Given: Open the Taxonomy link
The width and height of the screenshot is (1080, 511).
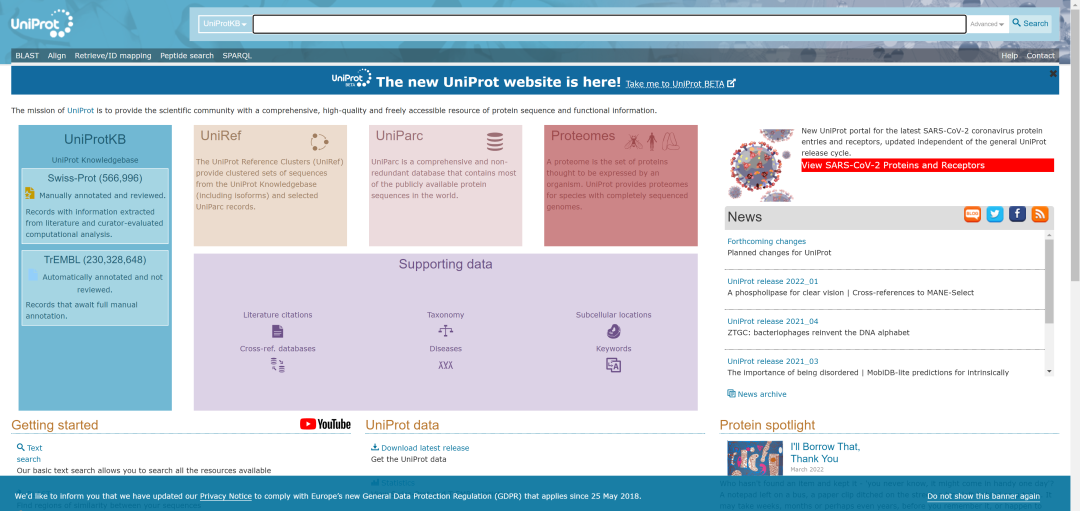Looking at the screenshot, I should [446, 315].
